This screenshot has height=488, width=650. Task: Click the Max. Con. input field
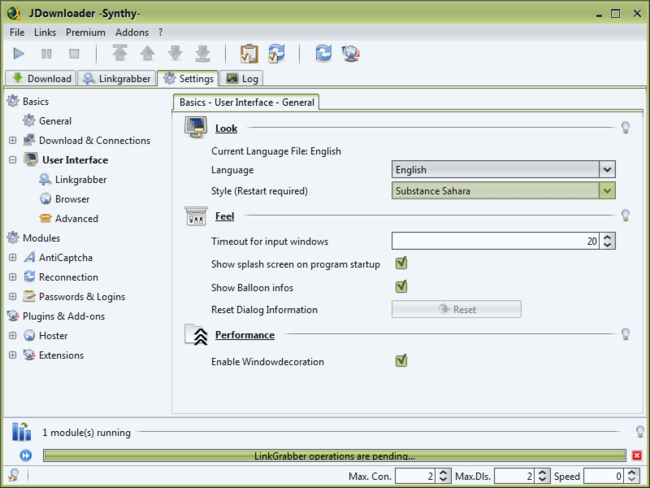(x=415, y=476)
